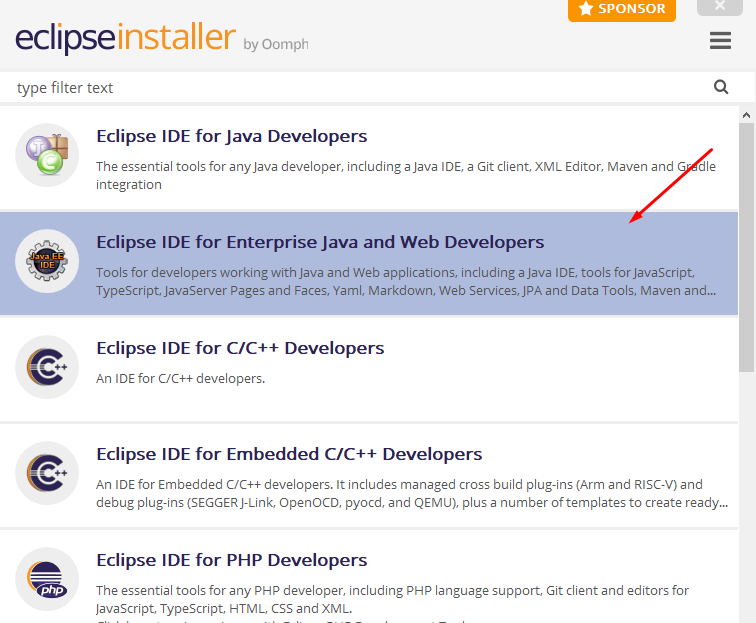The width and height of the screenshot is (756, 623).
Task: Click the search magnifier icon
Action: coord(721,87)
